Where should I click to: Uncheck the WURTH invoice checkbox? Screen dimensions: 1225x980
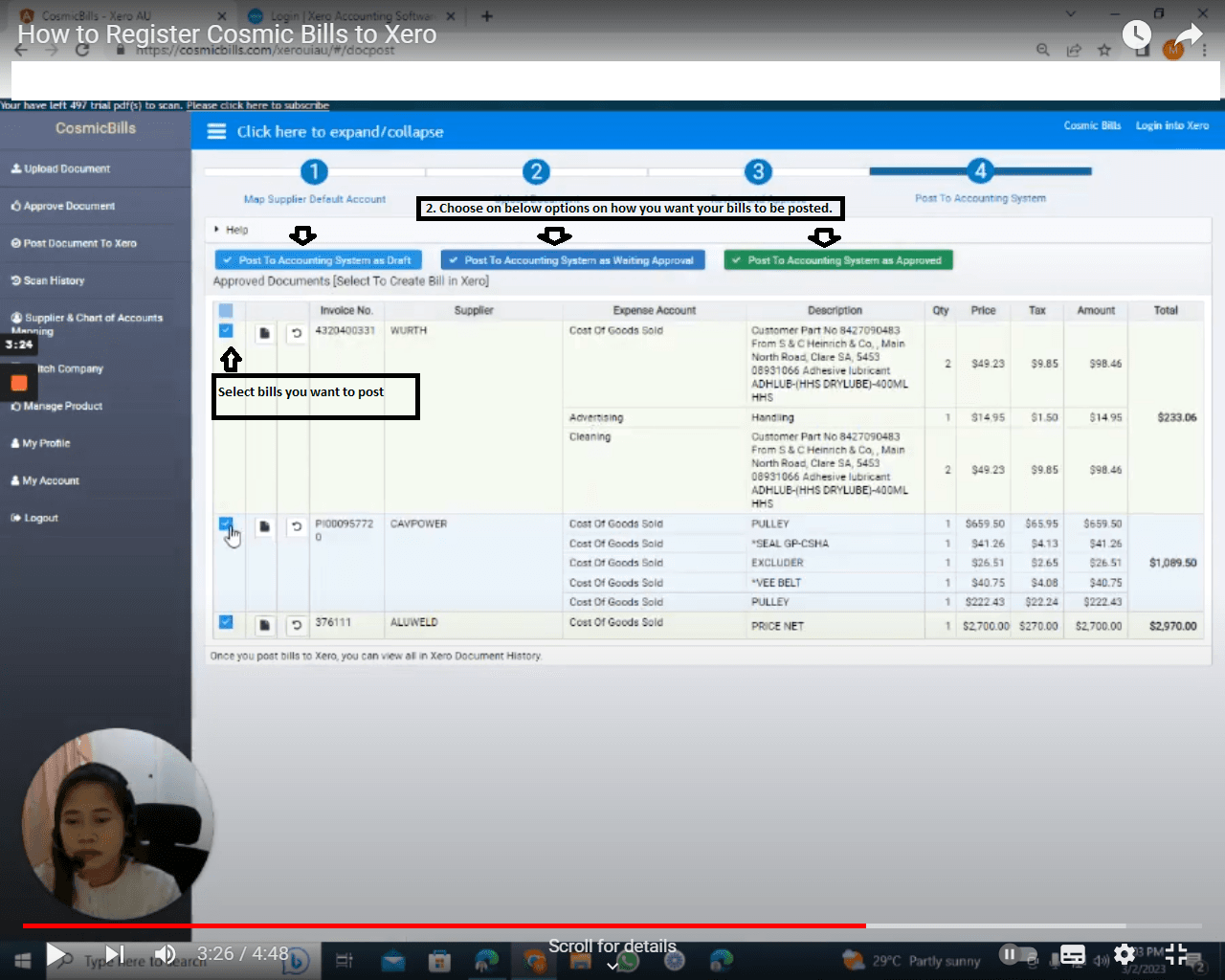(226, 330)
